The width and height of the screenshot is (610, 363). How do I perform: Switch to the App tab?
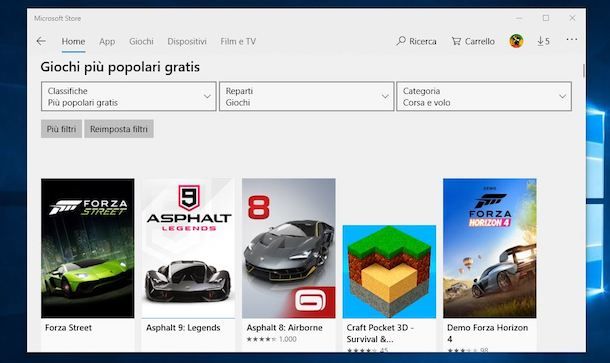point(107,42)
